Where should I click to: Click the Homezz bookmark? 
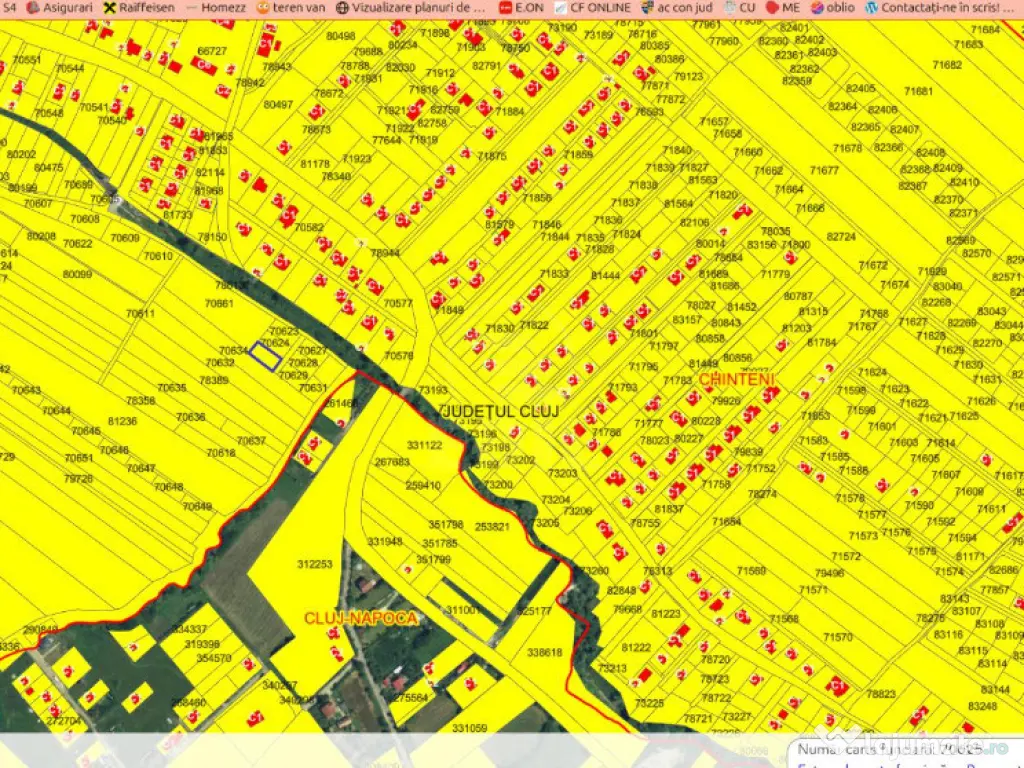point(215,7)
